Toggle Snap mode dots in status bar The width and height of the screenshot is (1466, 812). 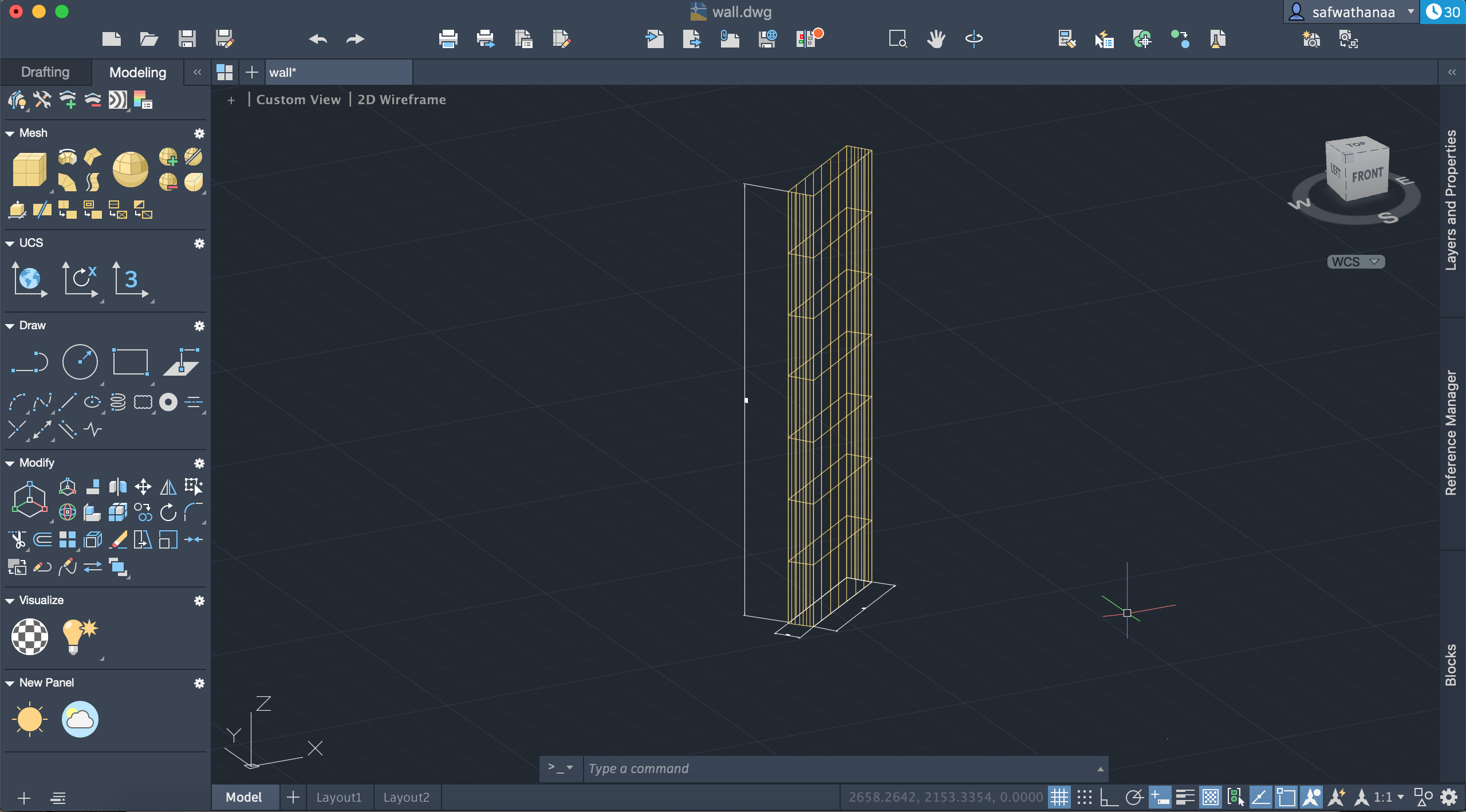[1085, 797]
